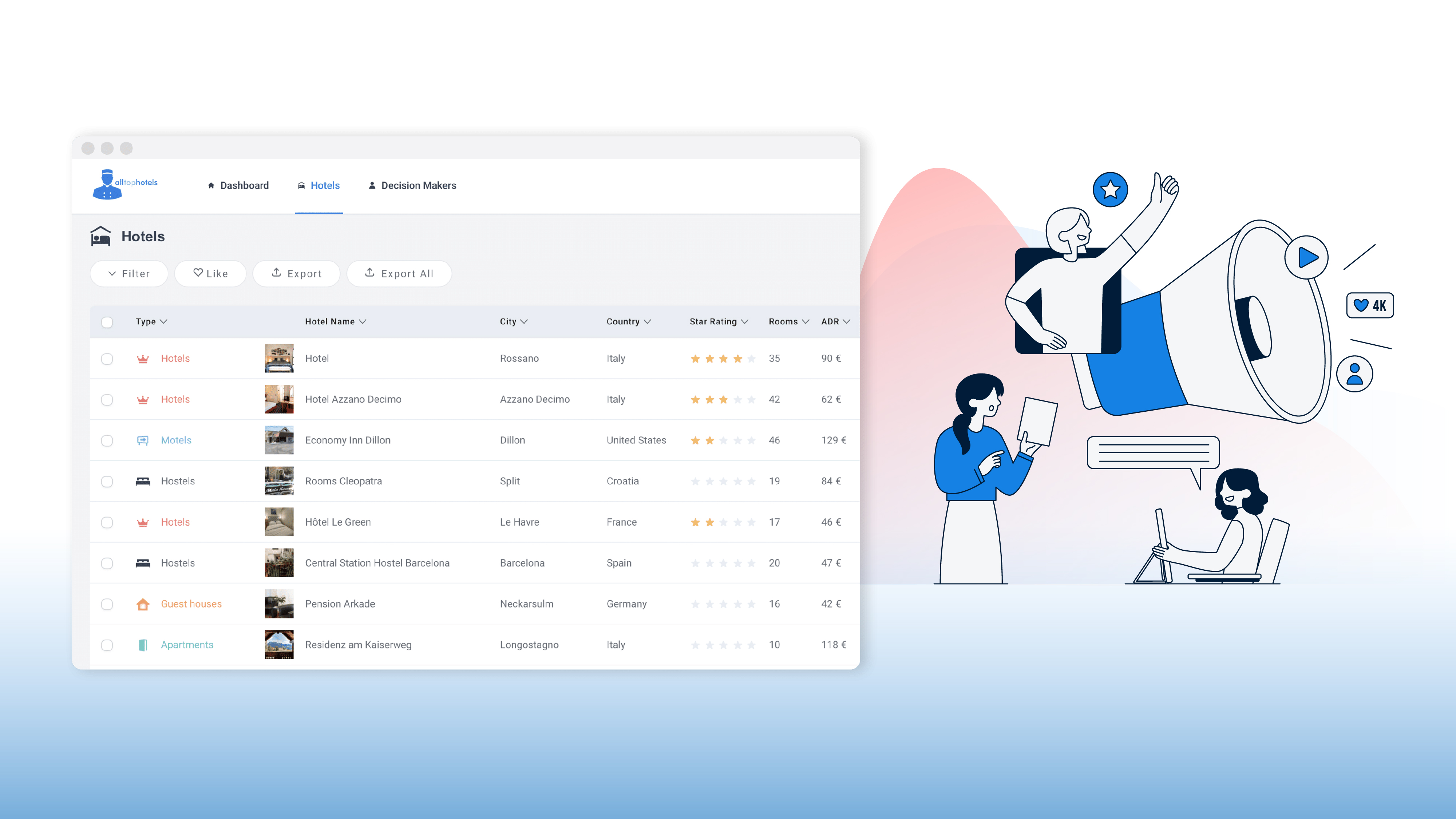This screenshot has height=819, width=1456.
Task: Click the Apartments door icon
Action: point(142,645)
